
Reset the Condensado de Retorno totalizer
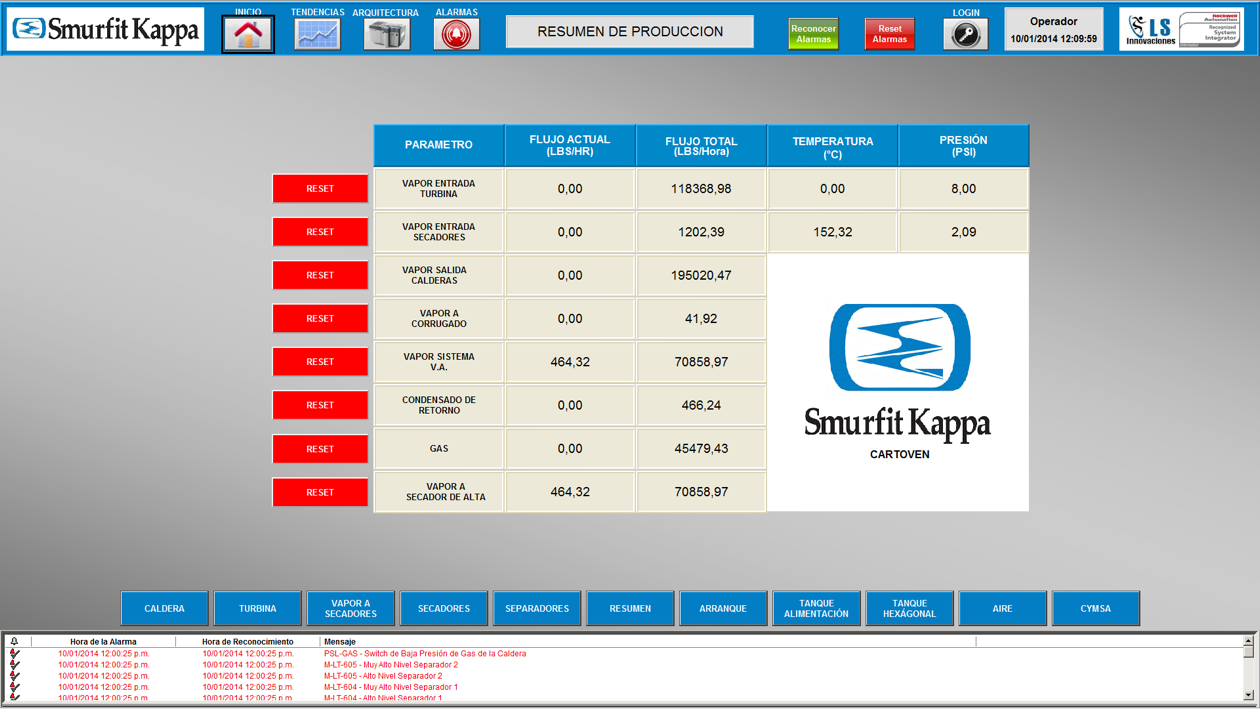point(320,405)
